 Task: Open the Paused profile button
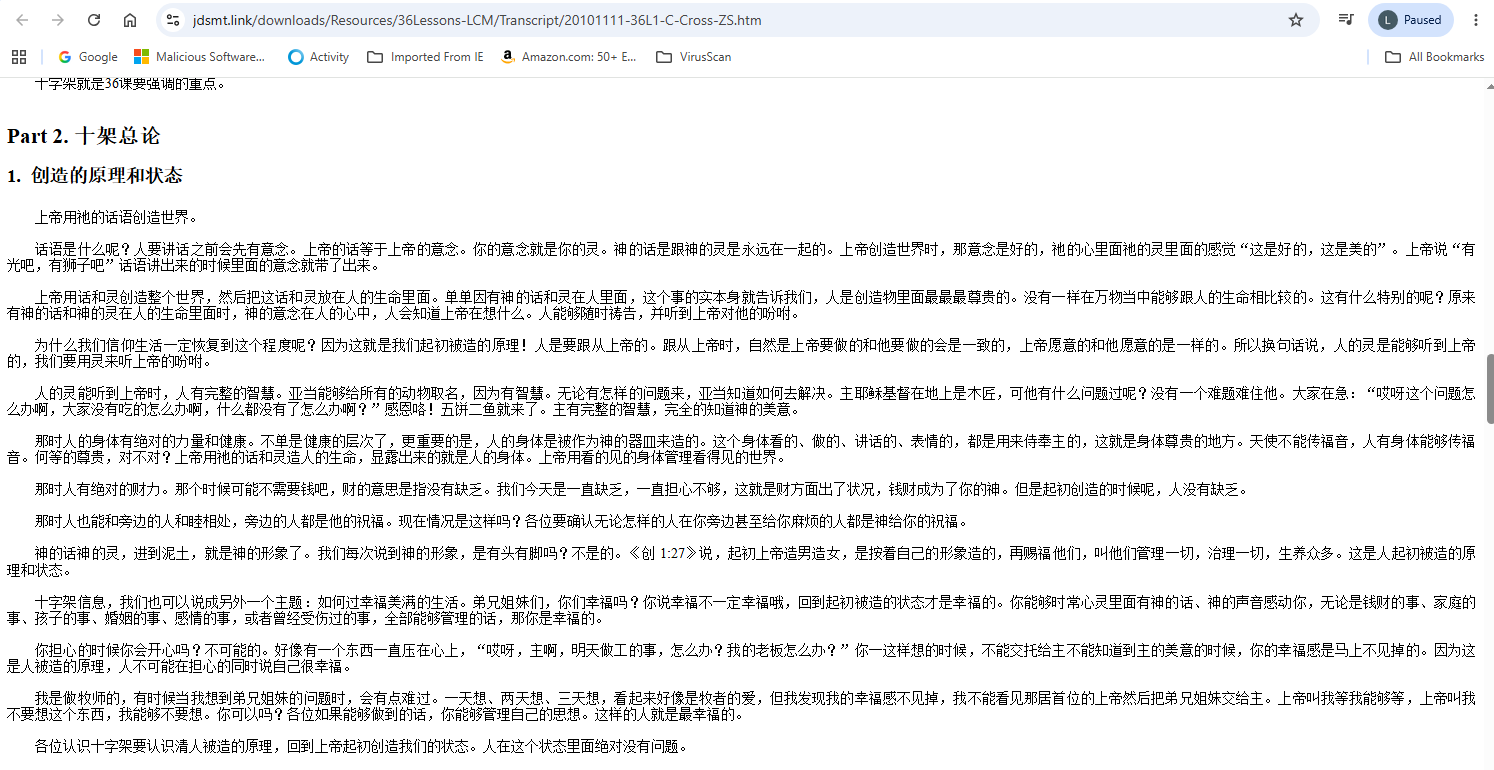point(1410,20)
